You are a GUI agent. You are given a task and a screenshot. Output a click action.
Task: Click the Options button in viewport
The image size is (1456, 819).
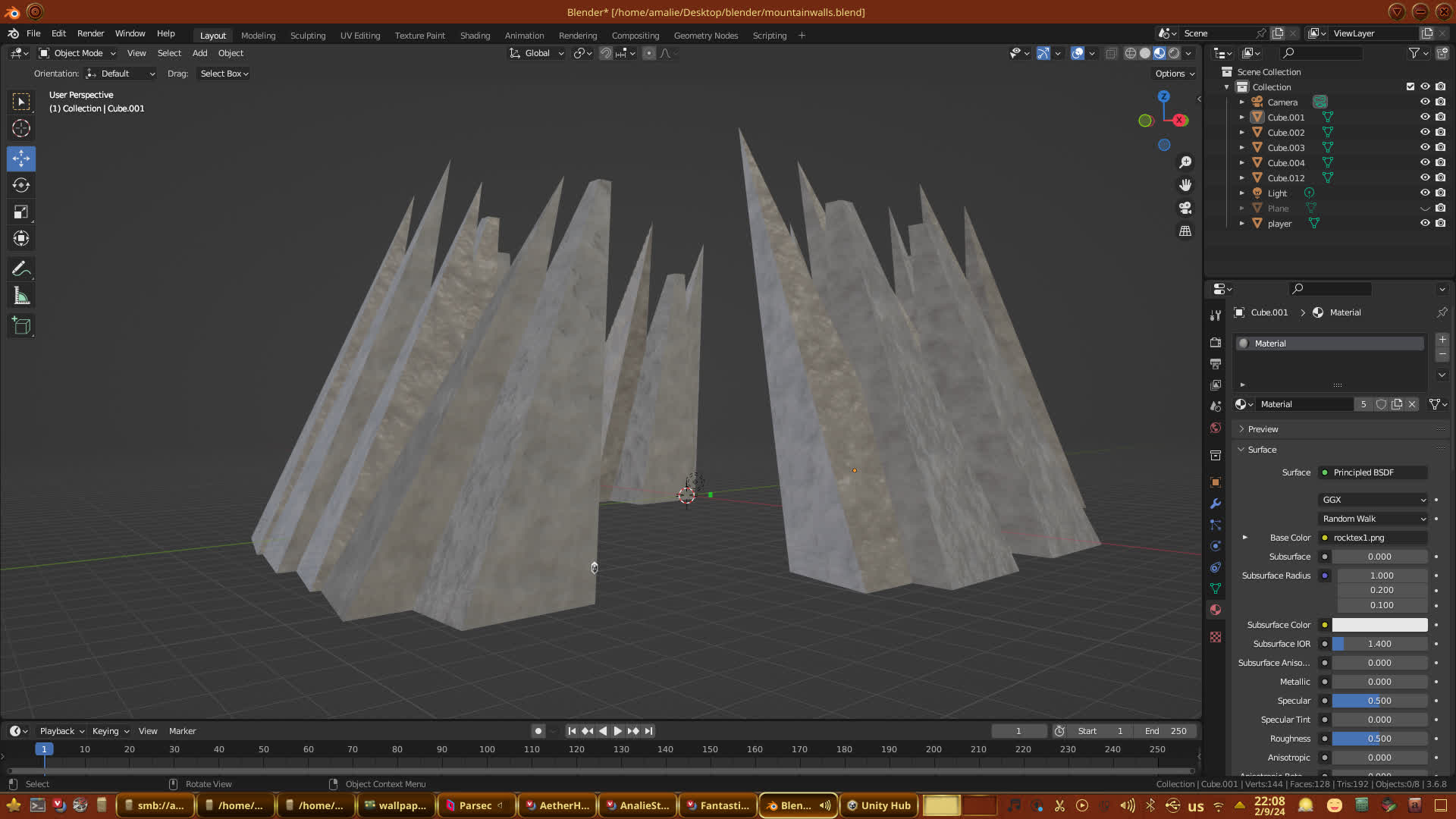pyautogui.click(x=1174, y=74)
